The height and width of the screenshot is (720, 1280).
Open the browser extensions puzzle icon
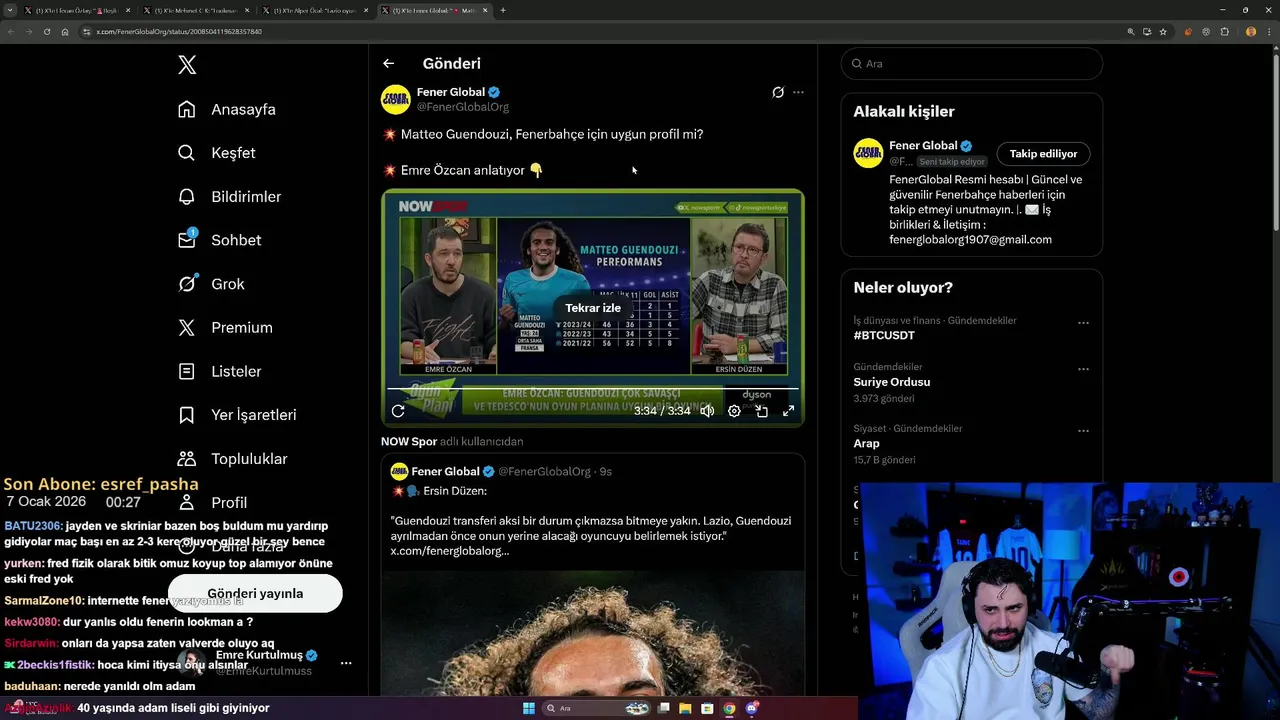1224,32
